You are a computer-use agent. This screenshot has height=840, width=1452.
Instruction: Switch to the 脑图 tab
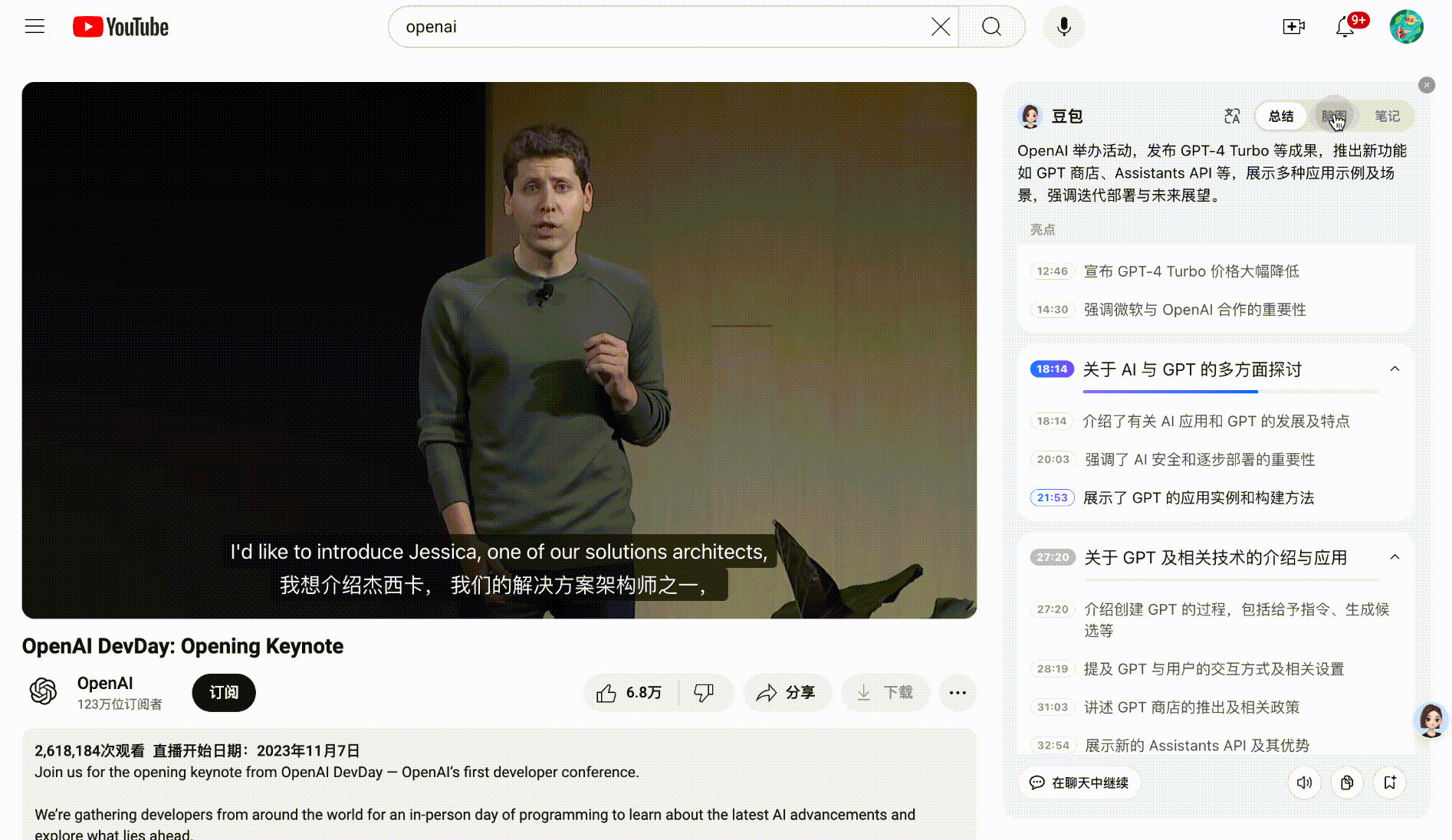tap(1333, 116)
